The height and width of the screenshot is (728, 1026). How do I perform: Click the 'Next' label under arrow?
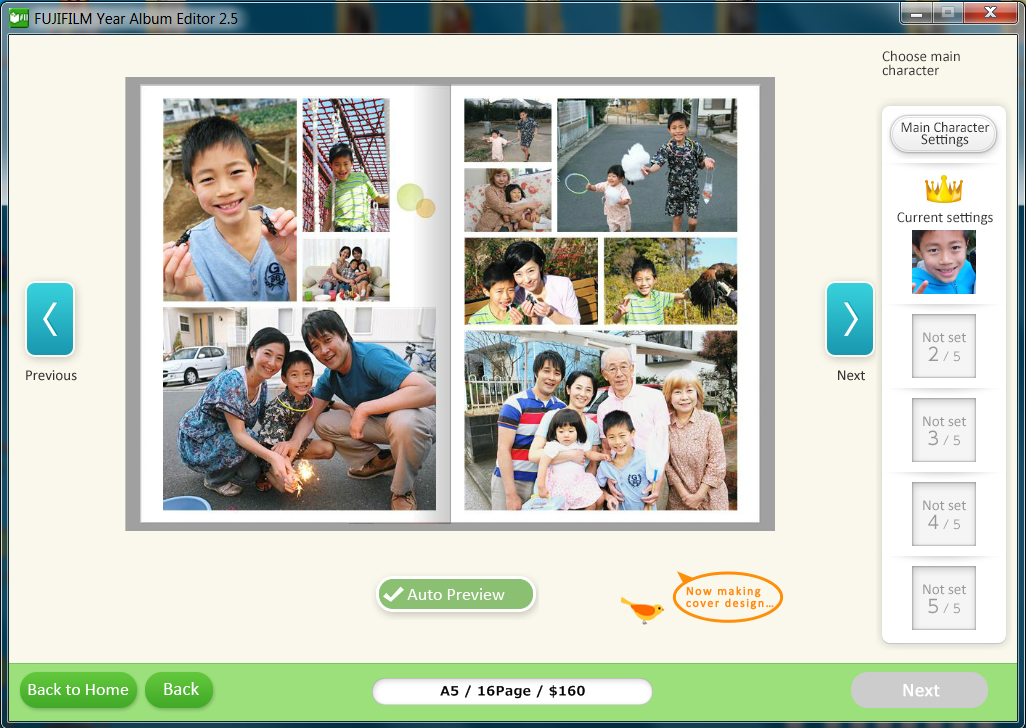(x=851, y=375)
